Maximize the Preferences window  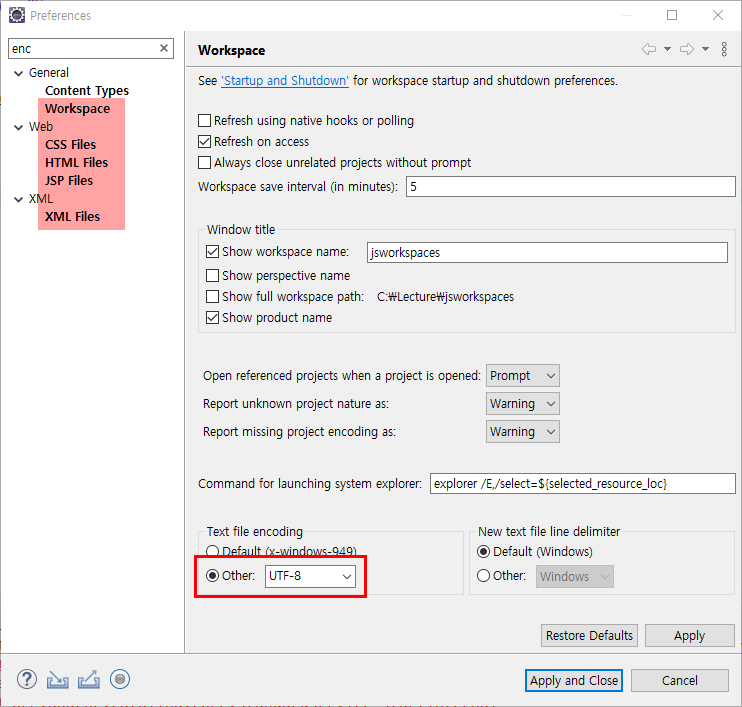[672, 15]
